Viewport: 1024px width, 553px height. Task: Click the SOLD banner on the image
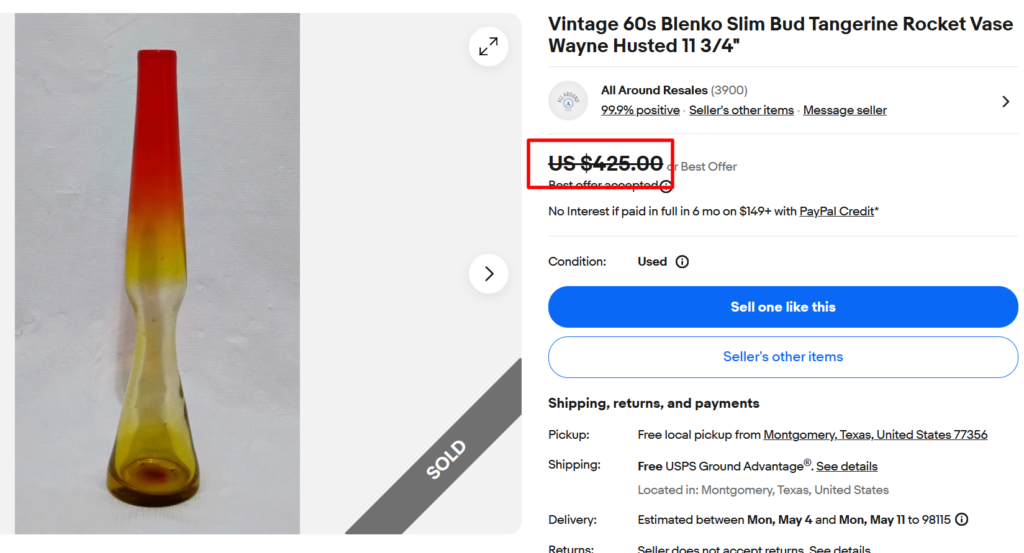point(447,459)
